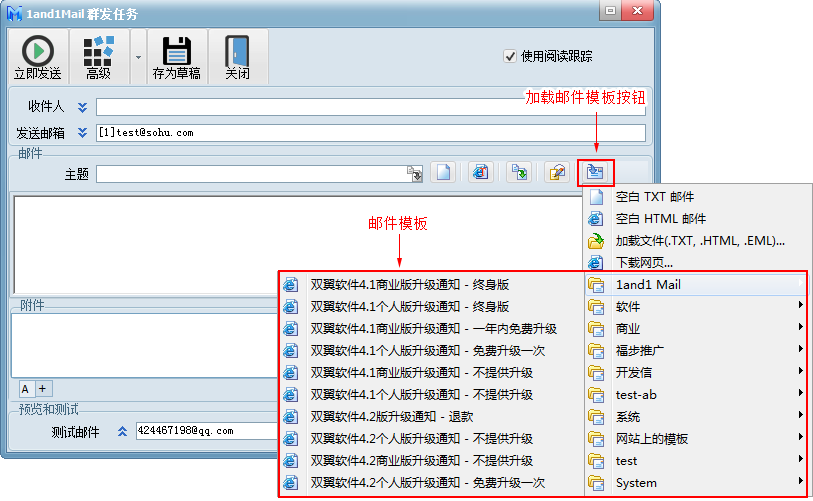The height and width of the screenshot is (501, 813).
Task: Select template 双翼软件4.2商业版升级通知 - 不提供升级
Action: (432, 461)
